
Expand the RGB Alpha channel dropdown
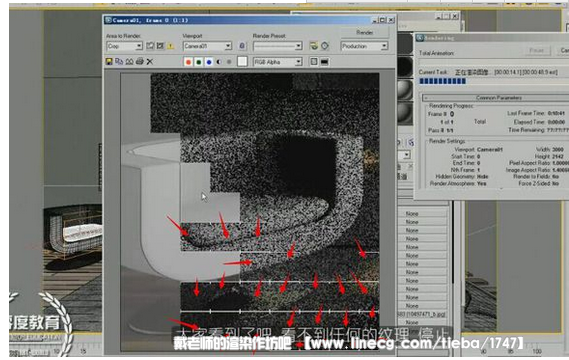278,62
